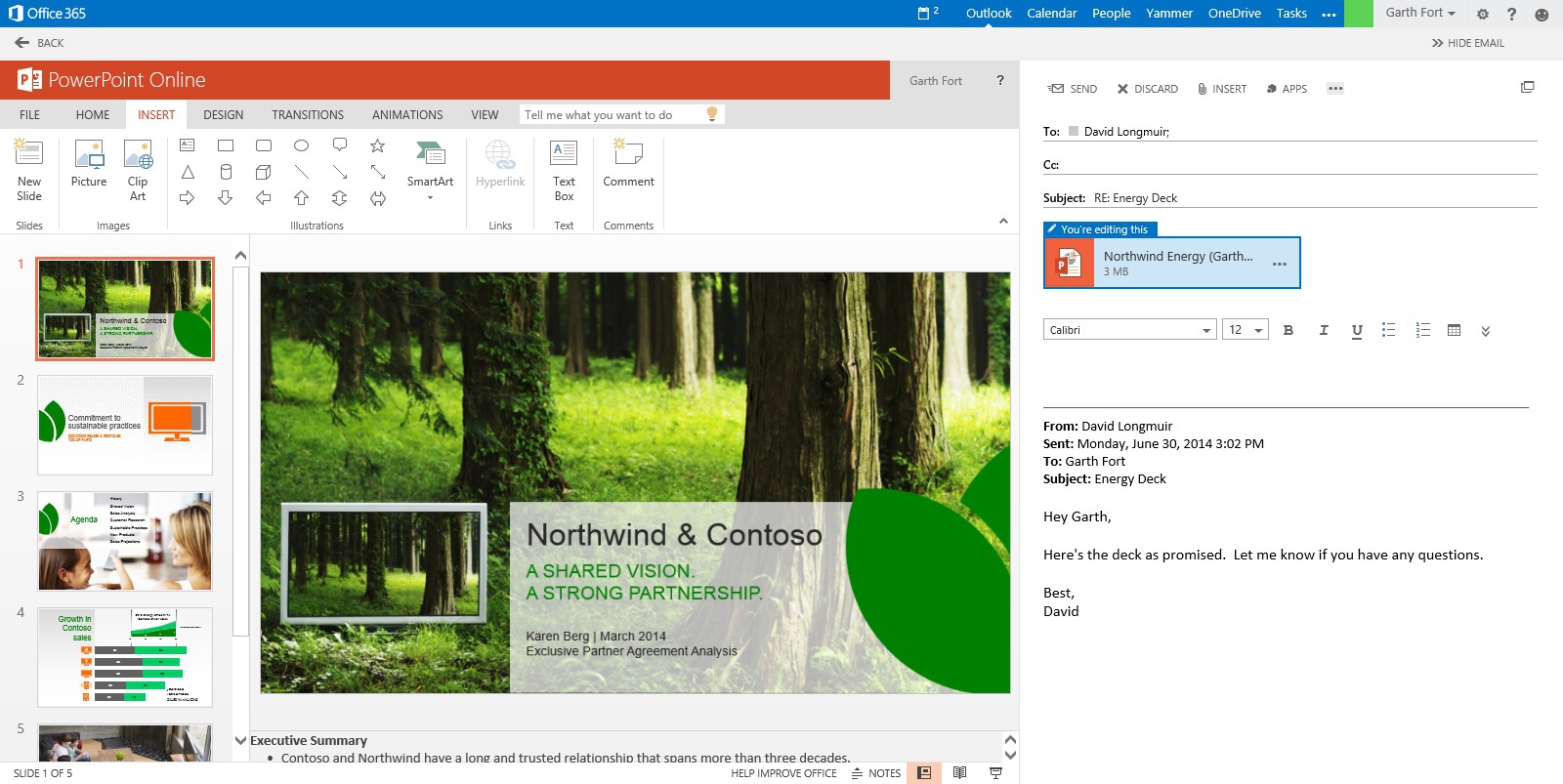Toggle underline in the email editor
This screenshot has width=1563, height=784.
[x=1357, y=331]
